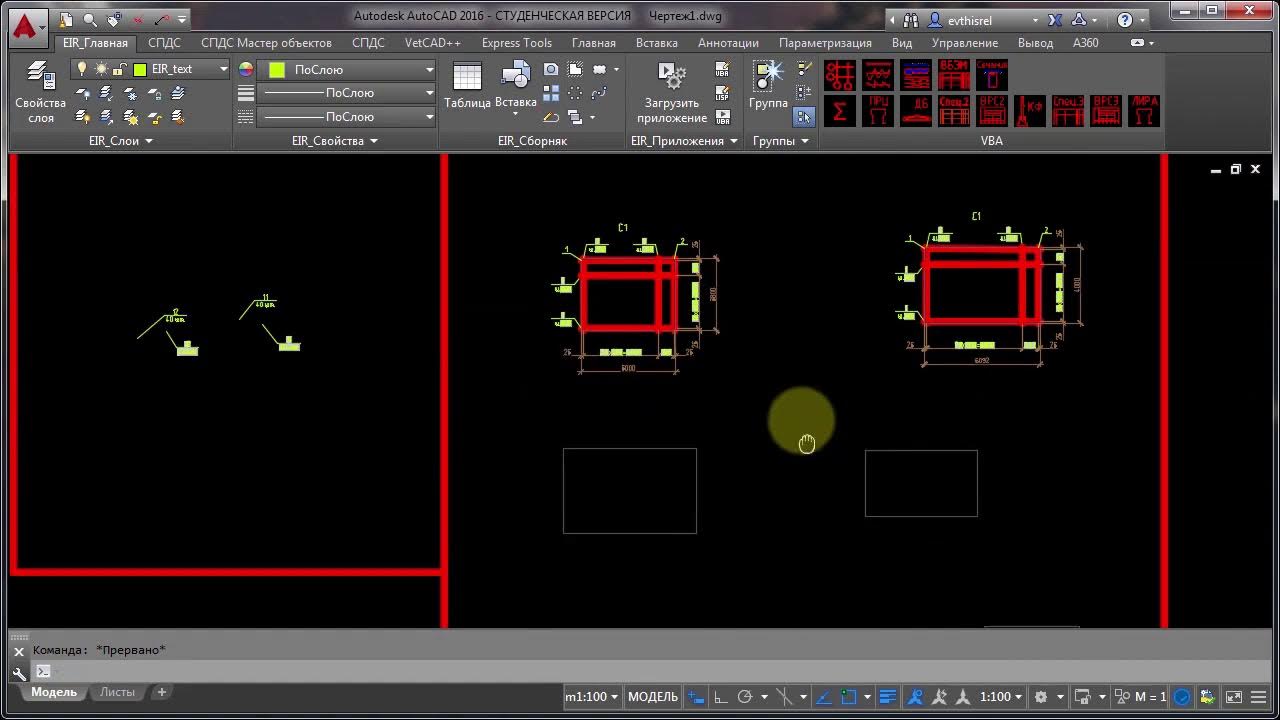
Task: Click the green layer color swatch
Action: pyautogui.click(x=140, y=69)
